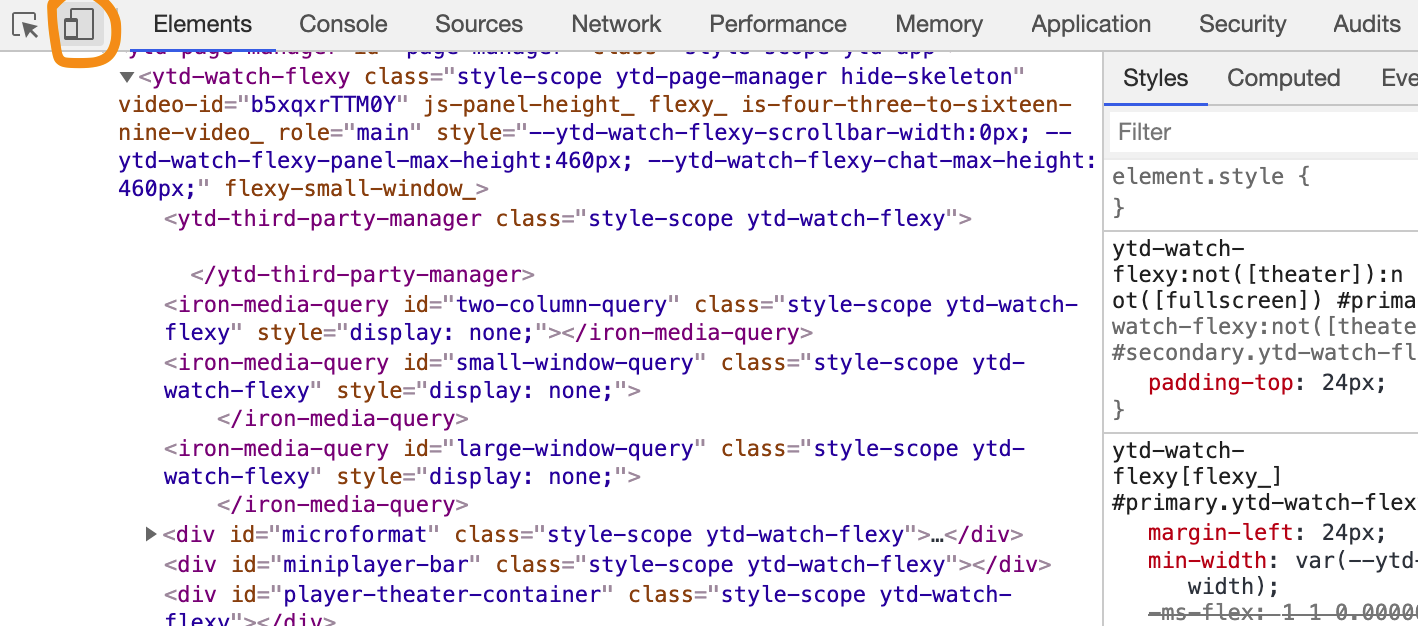Switch to the Application tab
Screen dimensions: 1418x626
(1091, 24)
